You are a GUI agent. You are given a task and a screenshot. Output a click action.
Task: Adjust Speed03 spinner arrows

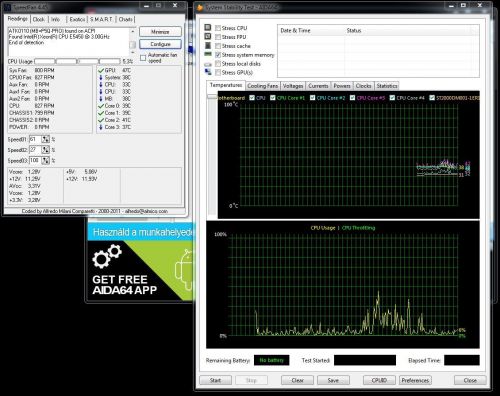(46, 161)
